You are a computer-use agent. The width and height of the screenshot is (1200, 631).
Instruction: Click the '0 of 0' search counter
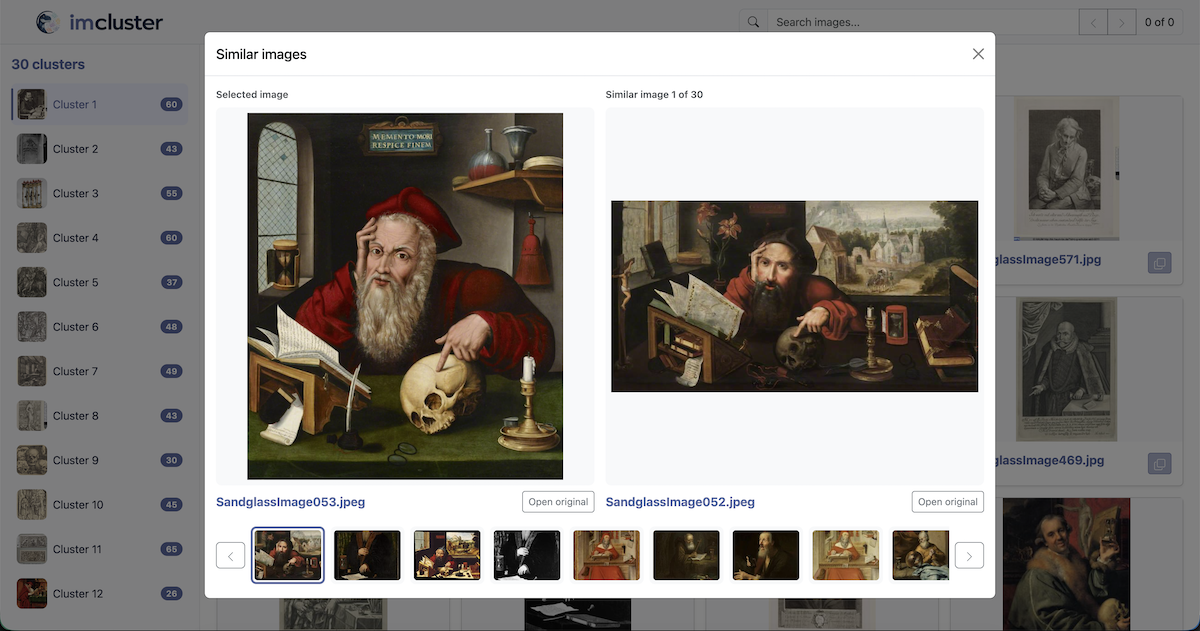pos(1159,22)
